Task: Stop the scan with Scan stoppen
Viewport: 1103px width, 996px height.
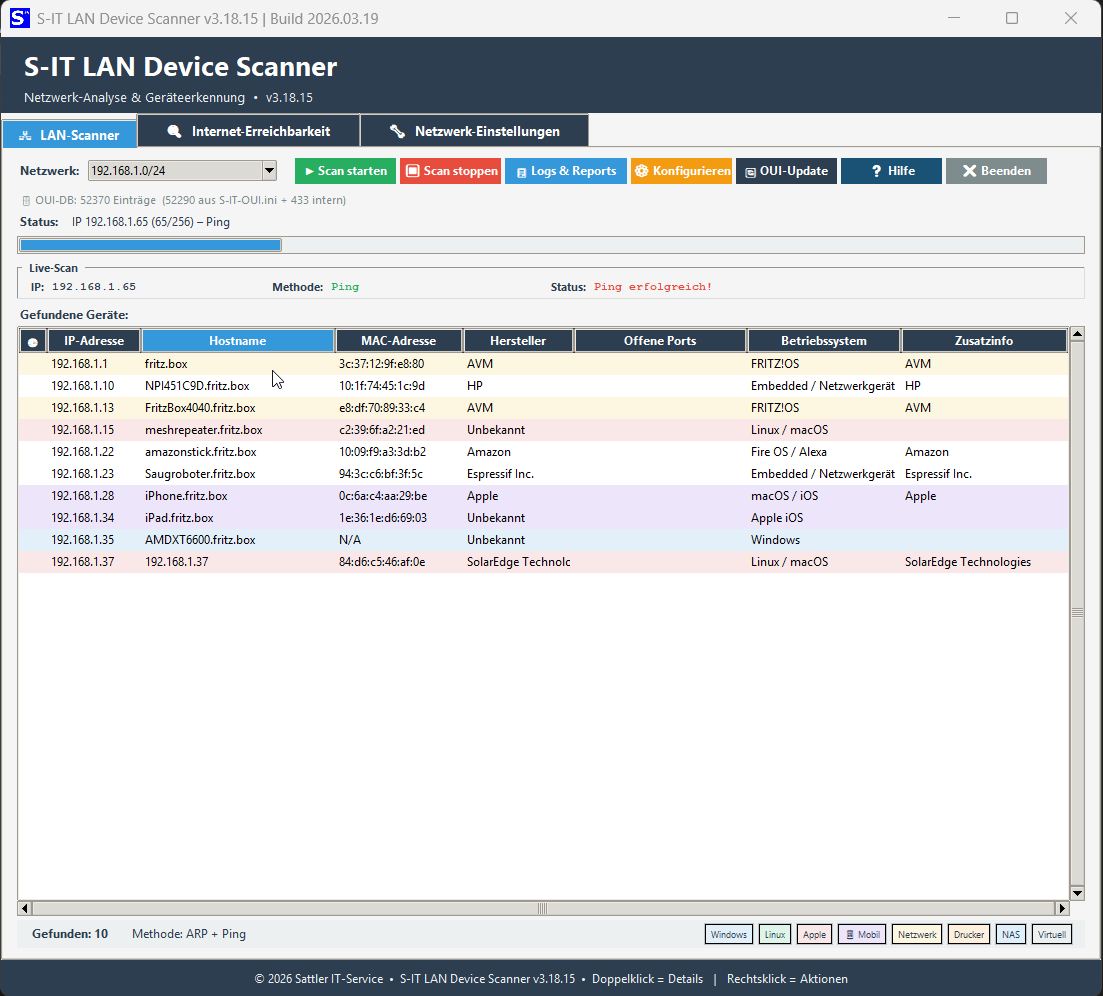Action: [x=451, y=171]
